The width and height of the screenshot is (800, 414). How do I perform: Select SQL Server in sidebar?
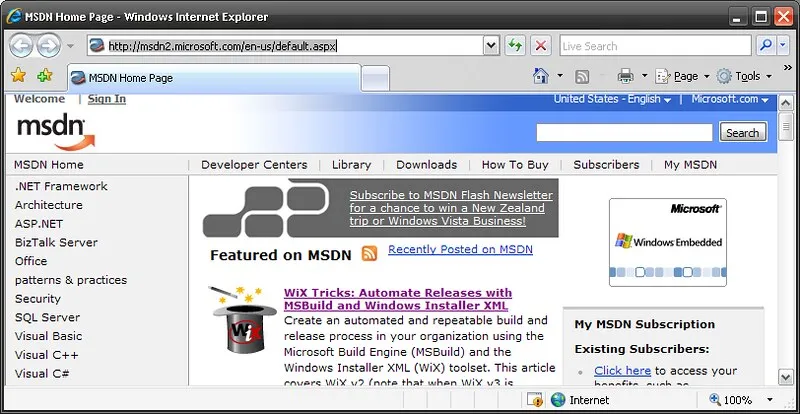pos(47,317)
